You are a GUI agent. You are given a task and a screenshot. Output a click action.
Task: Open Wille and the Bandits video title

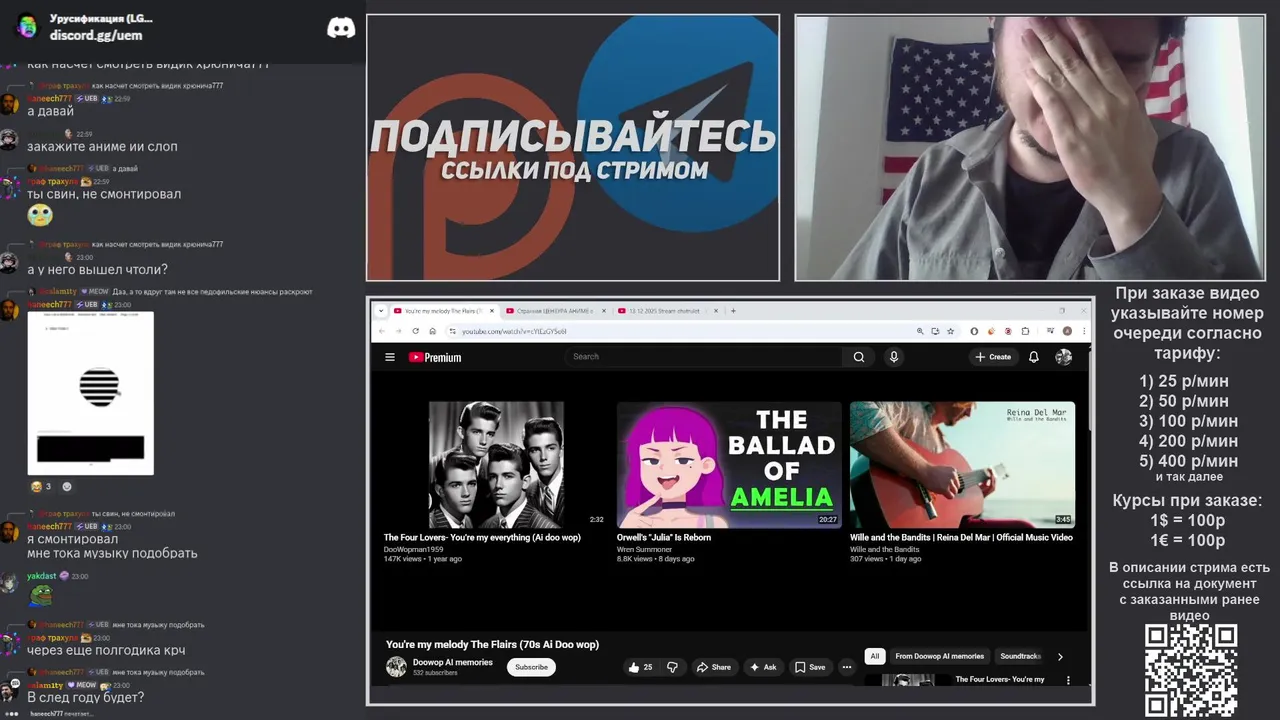961,538
